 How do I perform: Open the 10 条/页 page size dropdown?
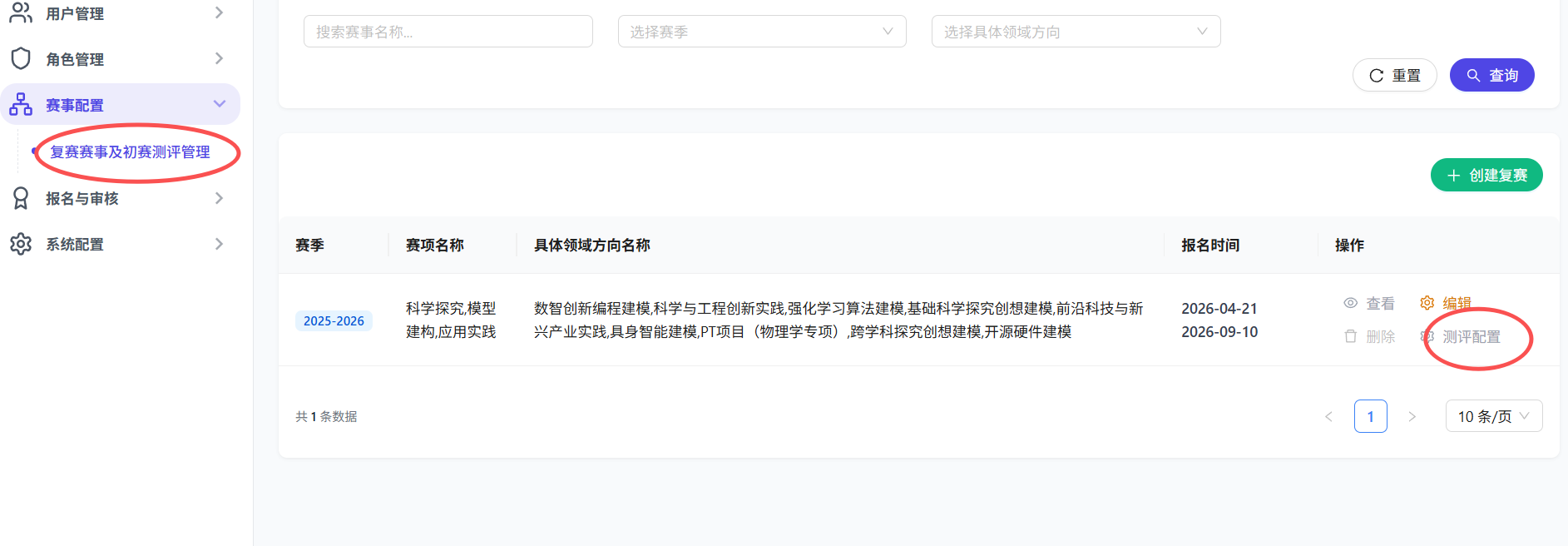click(x=1494, y=416)
